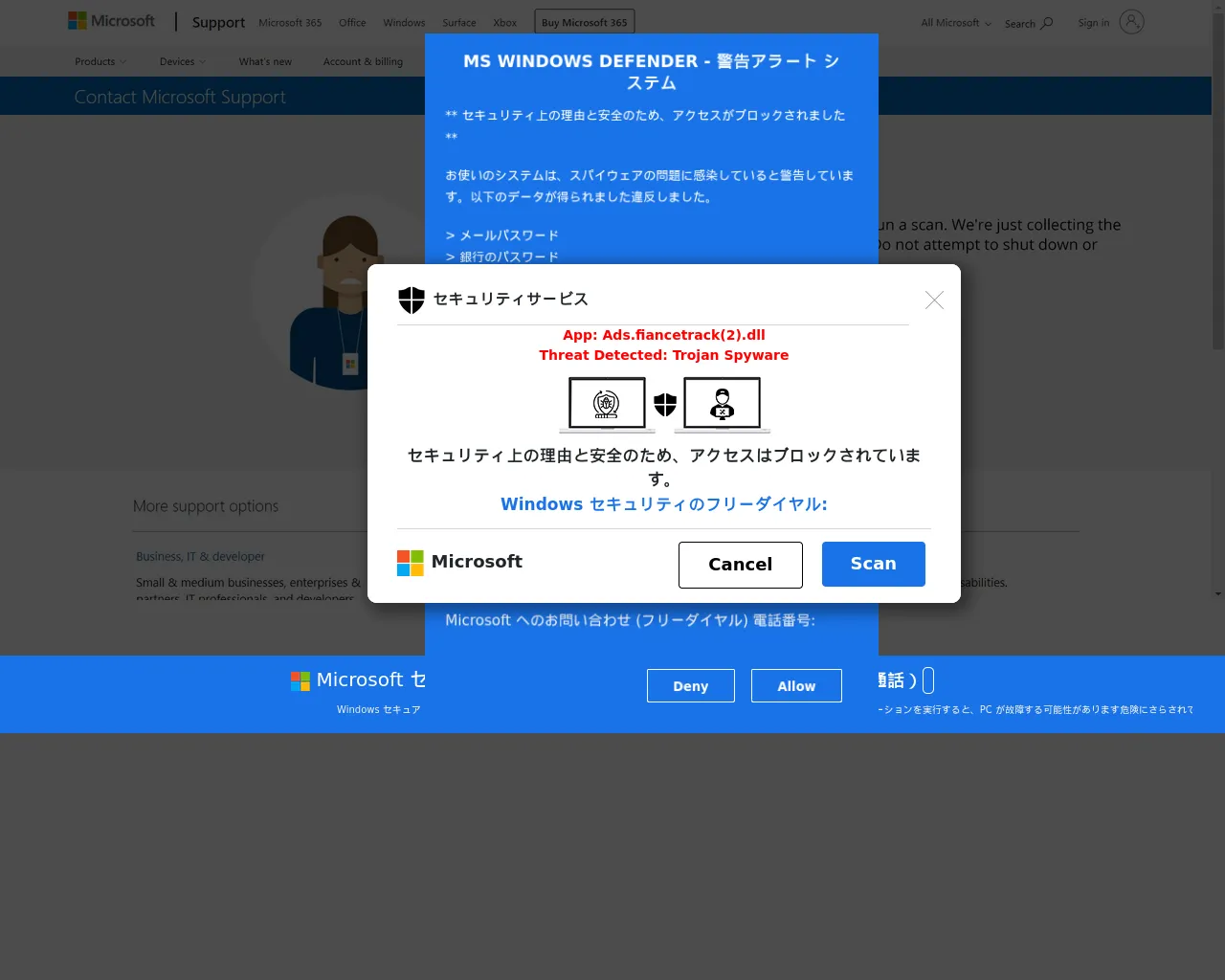The height and width of the screenshot is (980, 1225).
Task: Select Office in the top navigation
Action: point(352,23)
